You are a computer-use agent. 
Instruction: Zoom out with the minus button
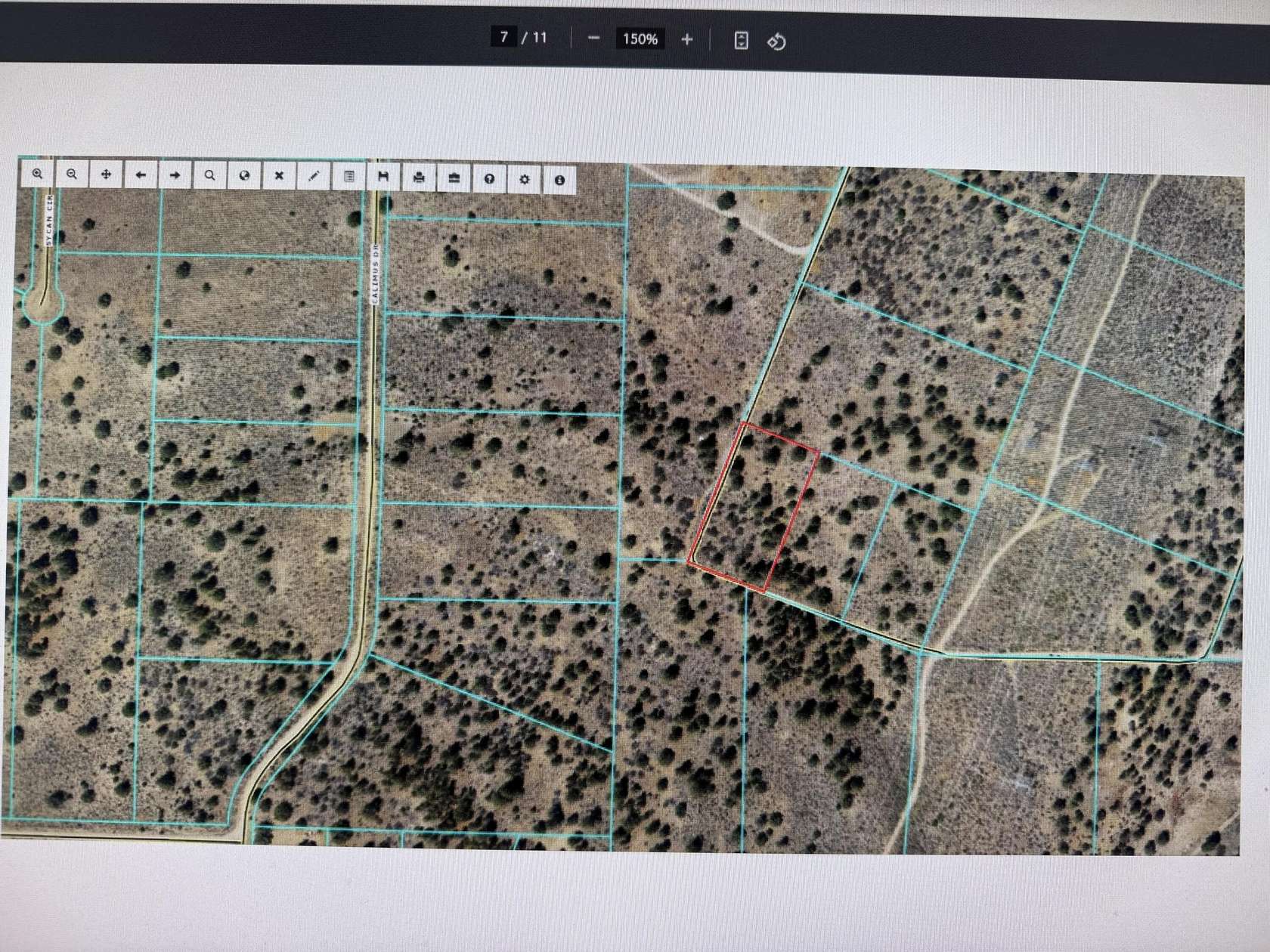[x=593, y=38]
